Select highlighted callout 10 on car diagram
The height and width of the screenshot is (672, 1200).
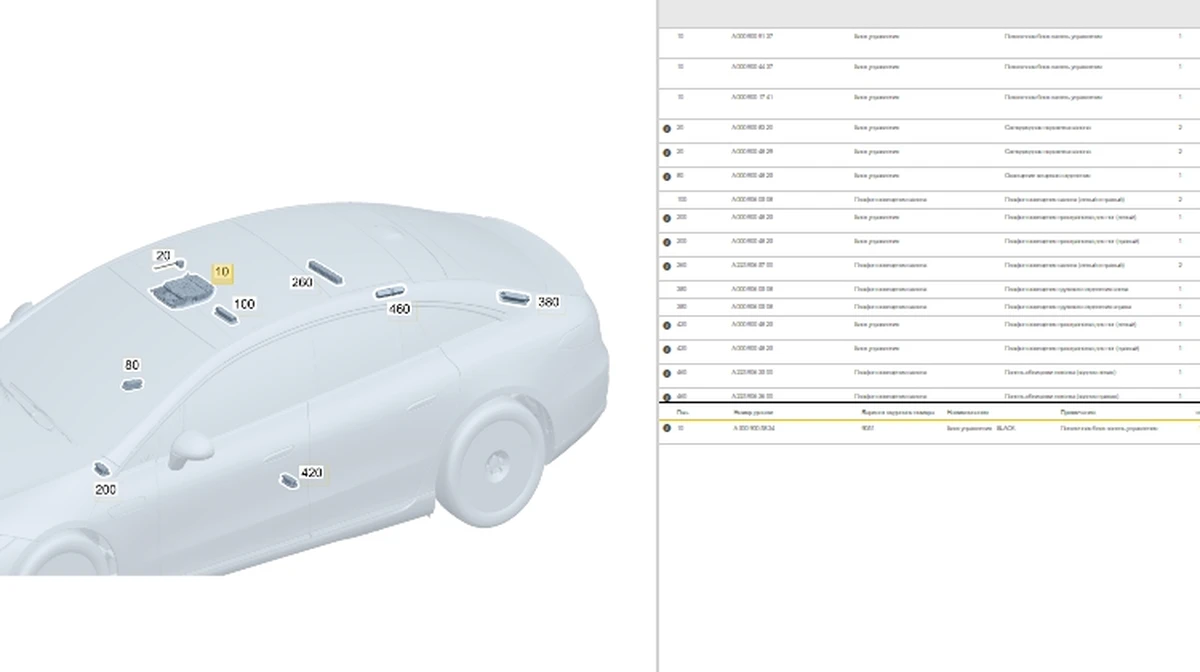click(x=222, y=272)
